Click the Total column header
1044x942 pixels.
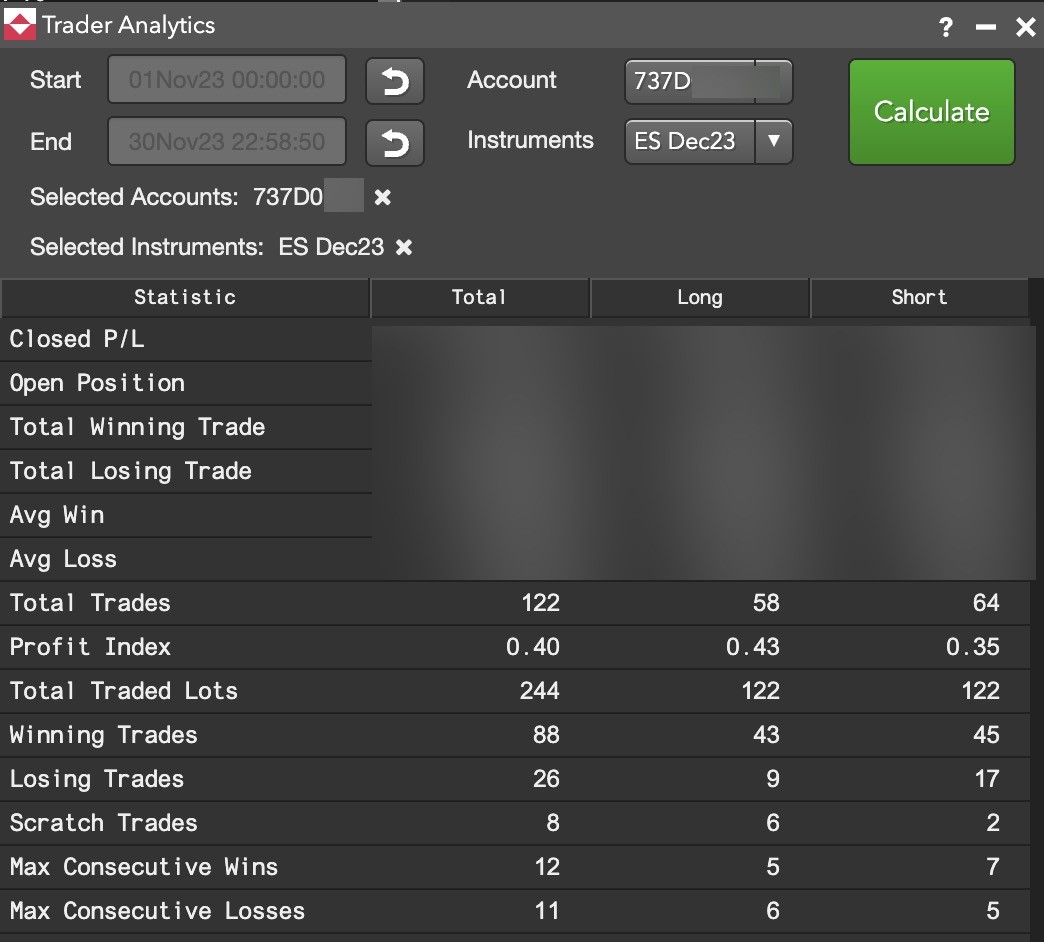pos(479,297)
